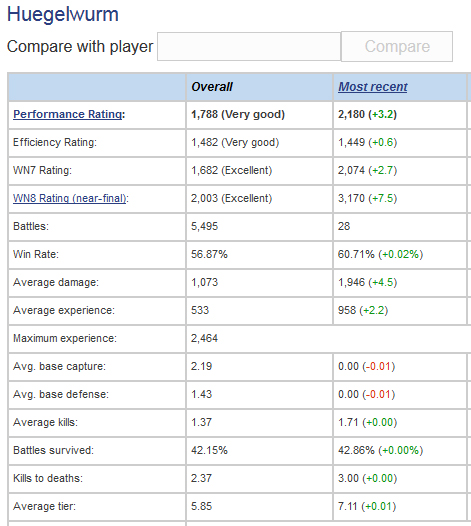The height and width of the screenshot is (526, 471).
Task: Open the Performance Rating link
Action: tap(68, 114)
